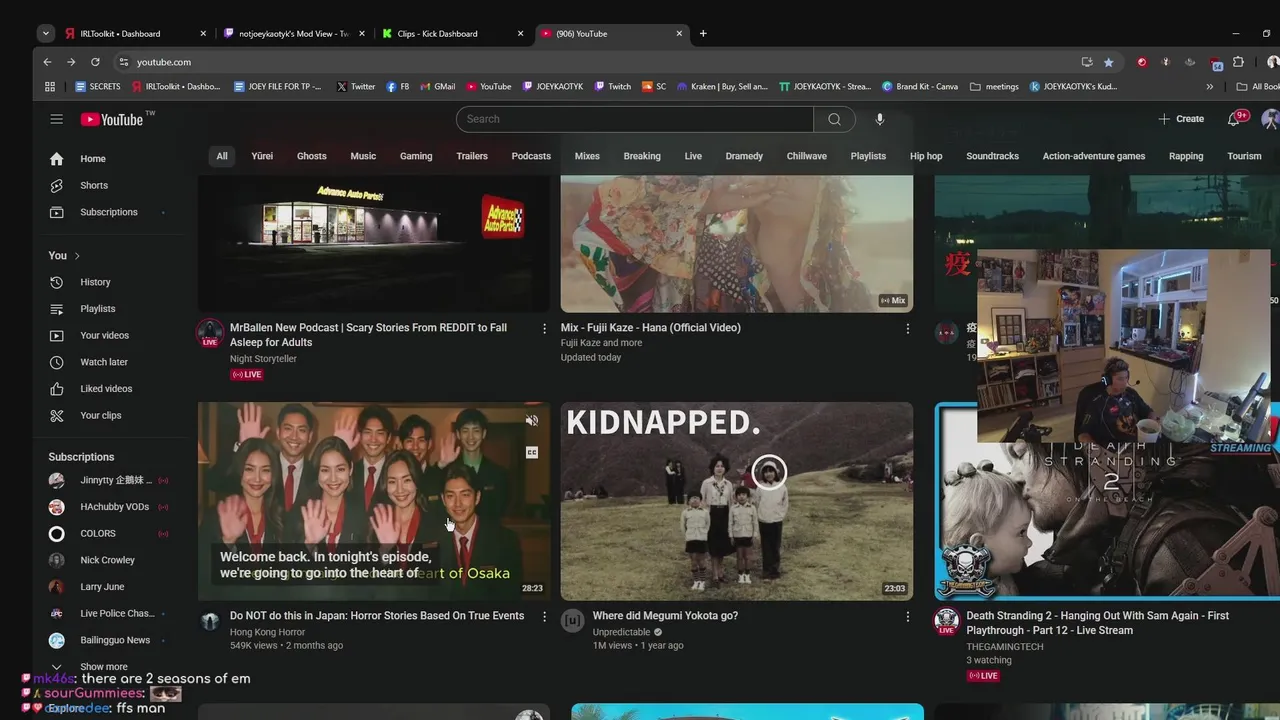
Task: Open the Nick Crowley channel
Action: pyautogui.click(x=108, y=560)
